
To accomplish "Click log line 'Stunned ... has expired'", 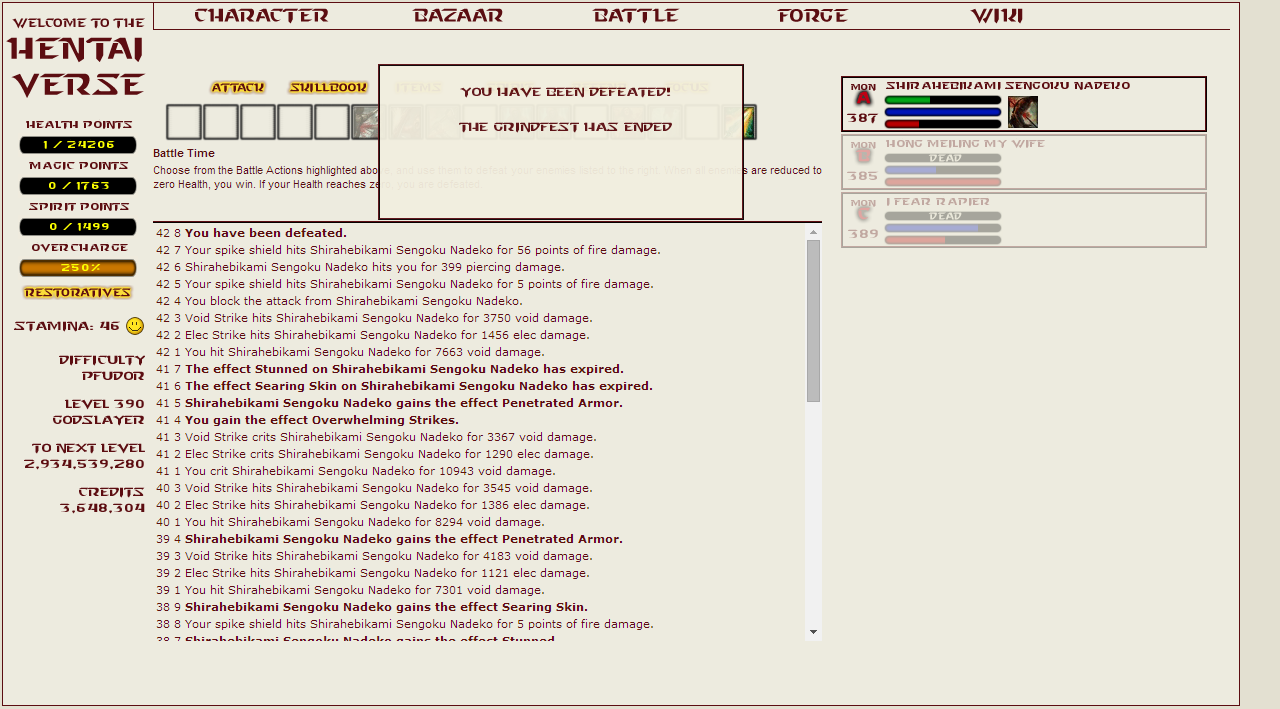I will [x=404, y=369].
